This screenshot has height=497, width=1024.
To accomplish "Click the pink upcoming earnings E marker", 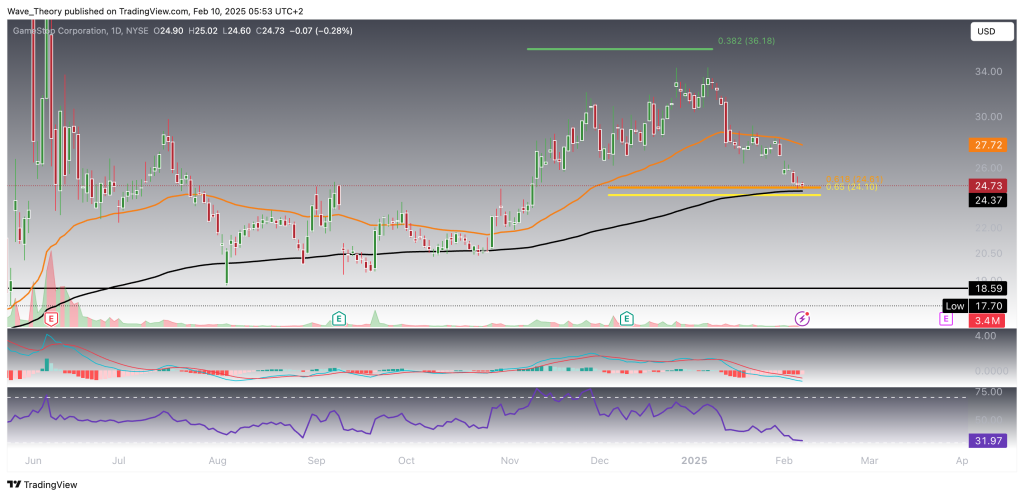I will click(945, 319).
